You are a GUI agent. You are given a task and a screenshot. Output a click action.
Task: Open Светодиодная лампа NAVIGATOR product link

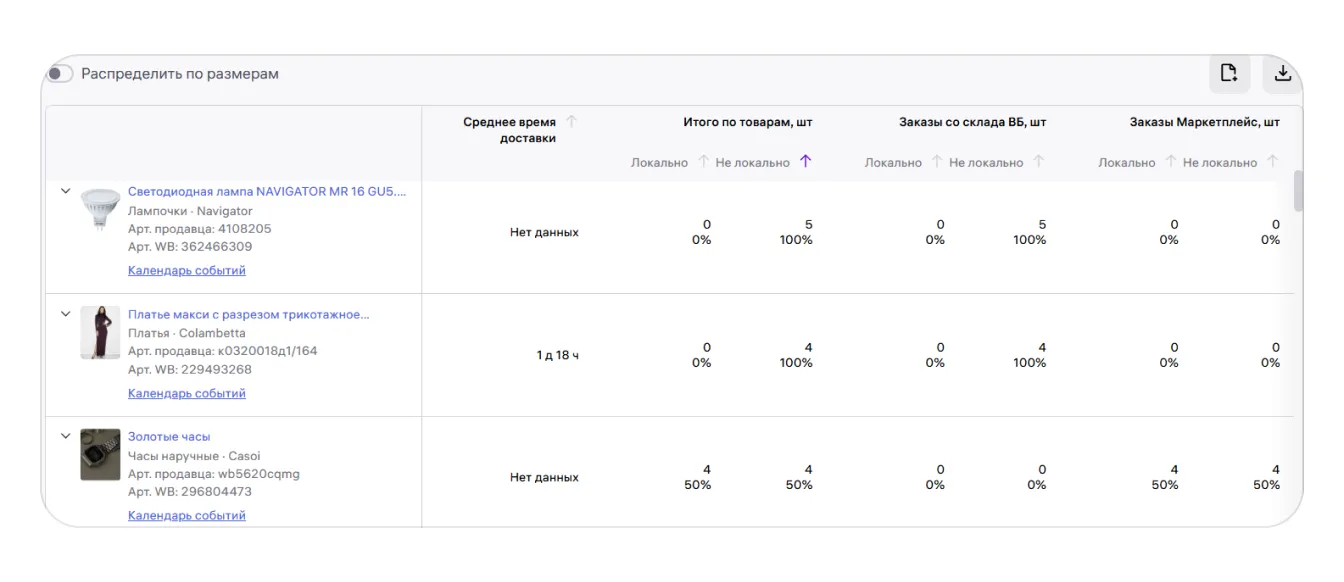[267, 191]
